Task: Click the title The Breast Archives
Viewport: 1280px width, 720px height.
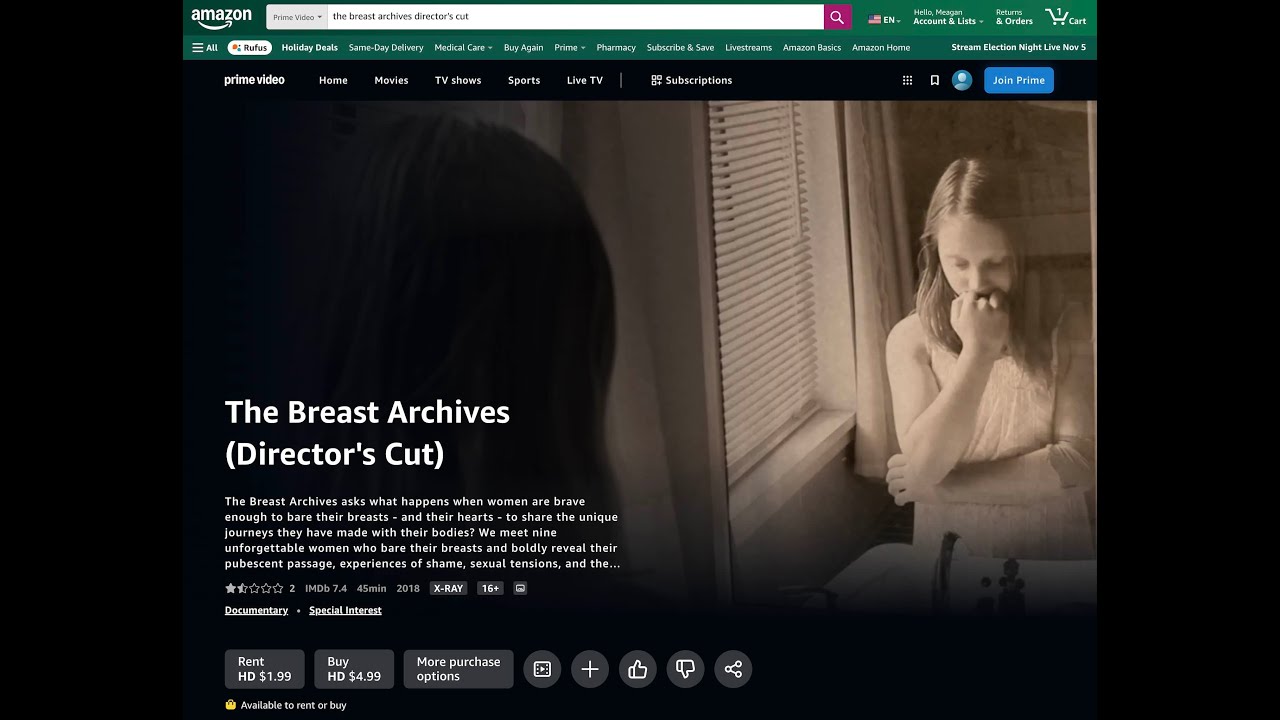Action: coord(367,433)
